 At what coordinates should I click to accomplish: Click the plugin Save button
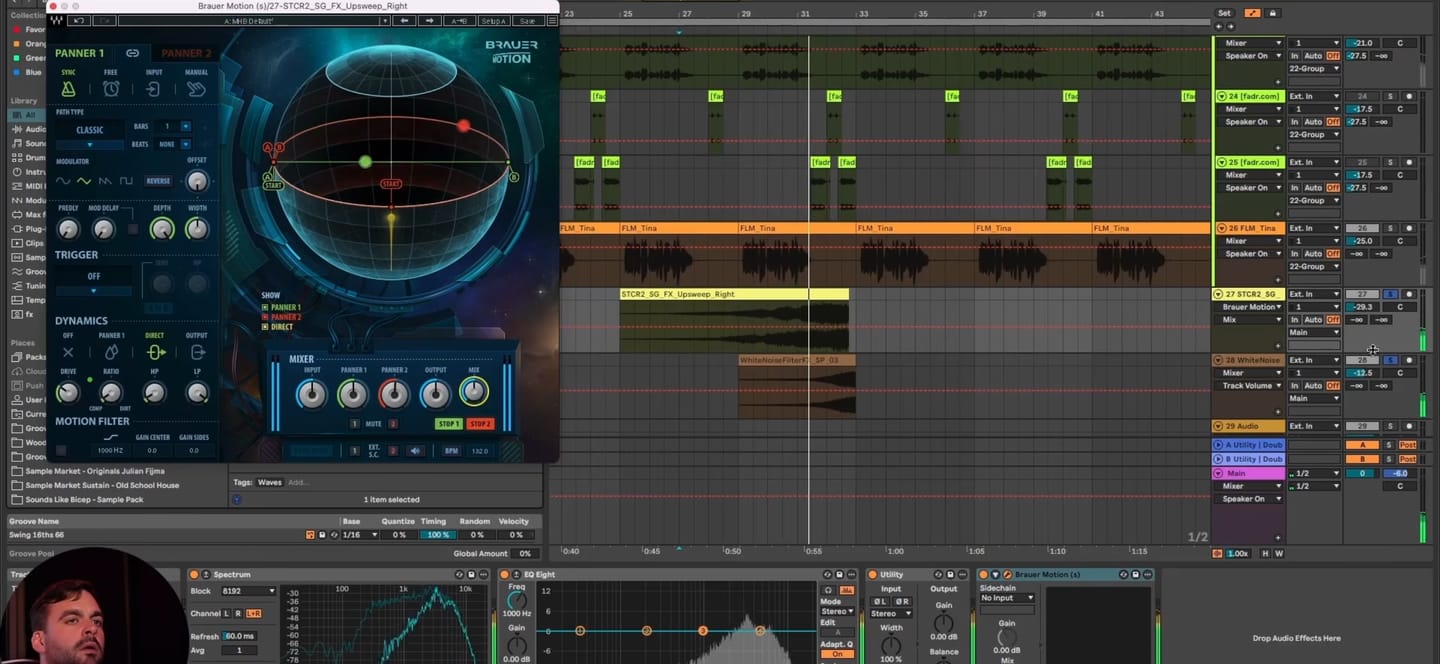(527, 20)
